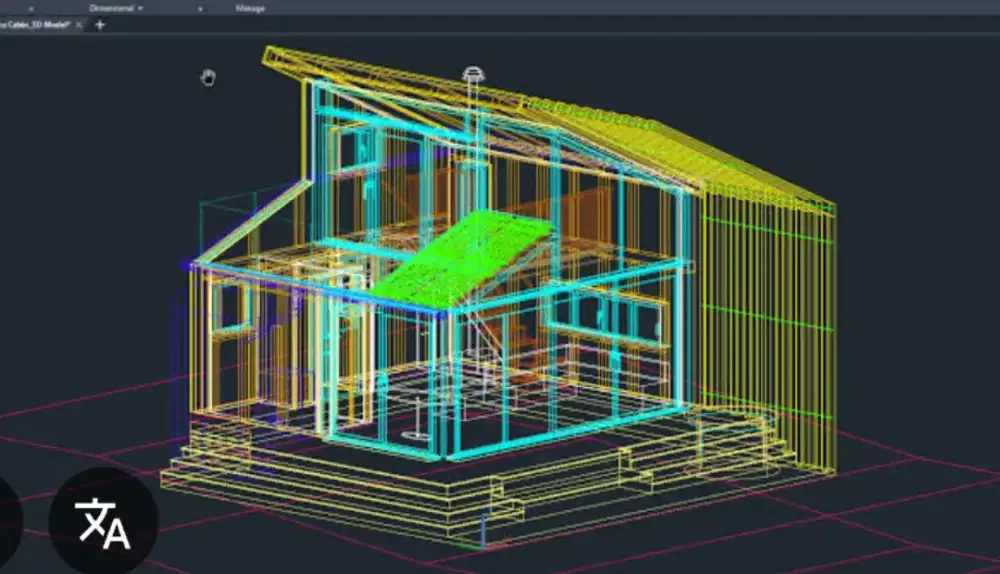Select the chimney vent cap above roof
This screenshot has width=1000, height=574.
pos(473,74)
